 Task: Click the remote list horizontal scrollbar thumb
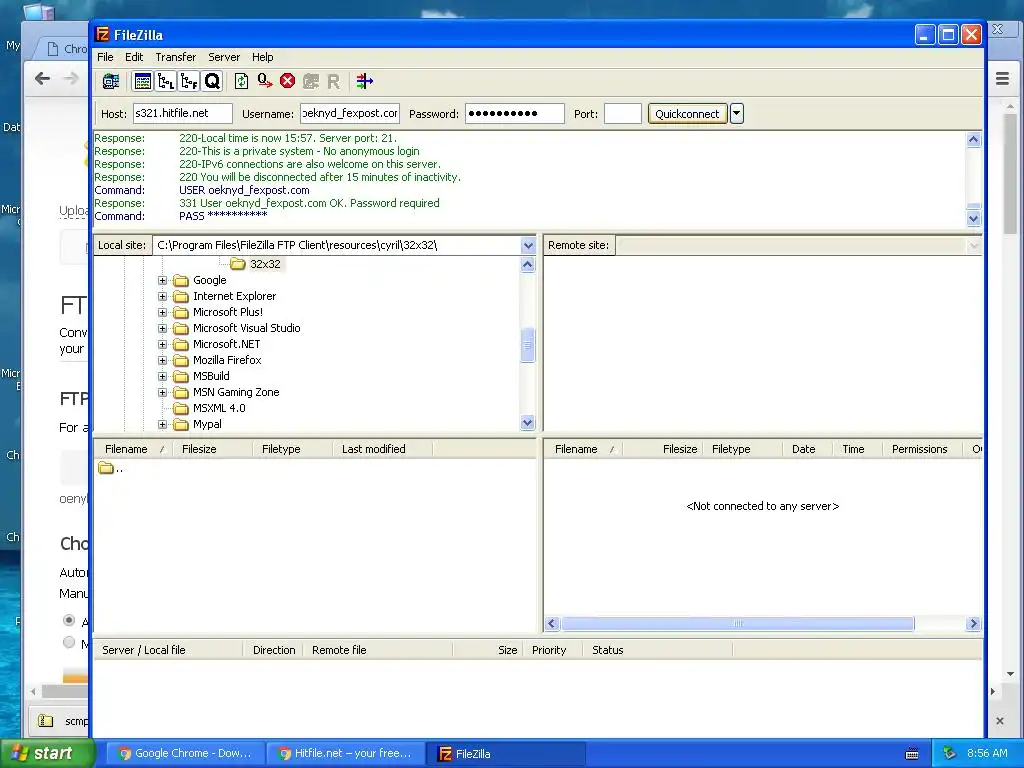pyautogui.click(x=738, y=624)
